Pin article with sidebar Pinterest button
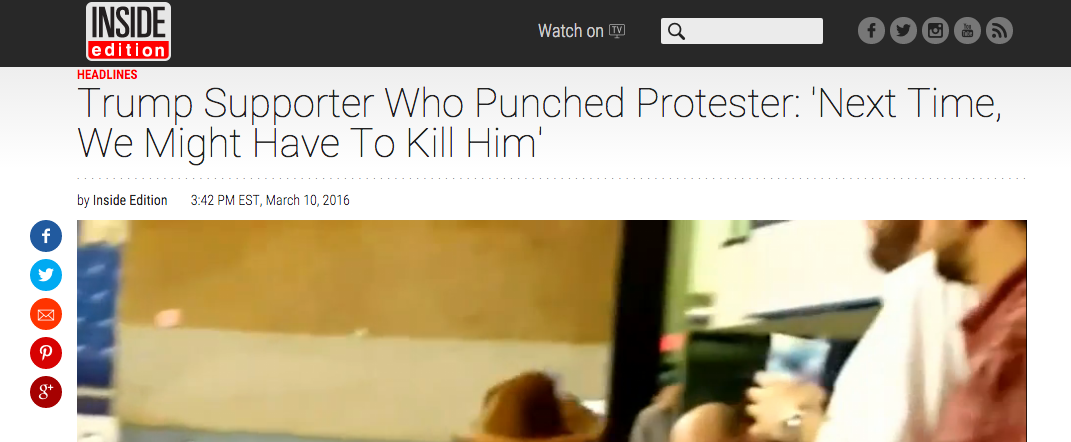The image size is (1071, 442). point(46,353)
